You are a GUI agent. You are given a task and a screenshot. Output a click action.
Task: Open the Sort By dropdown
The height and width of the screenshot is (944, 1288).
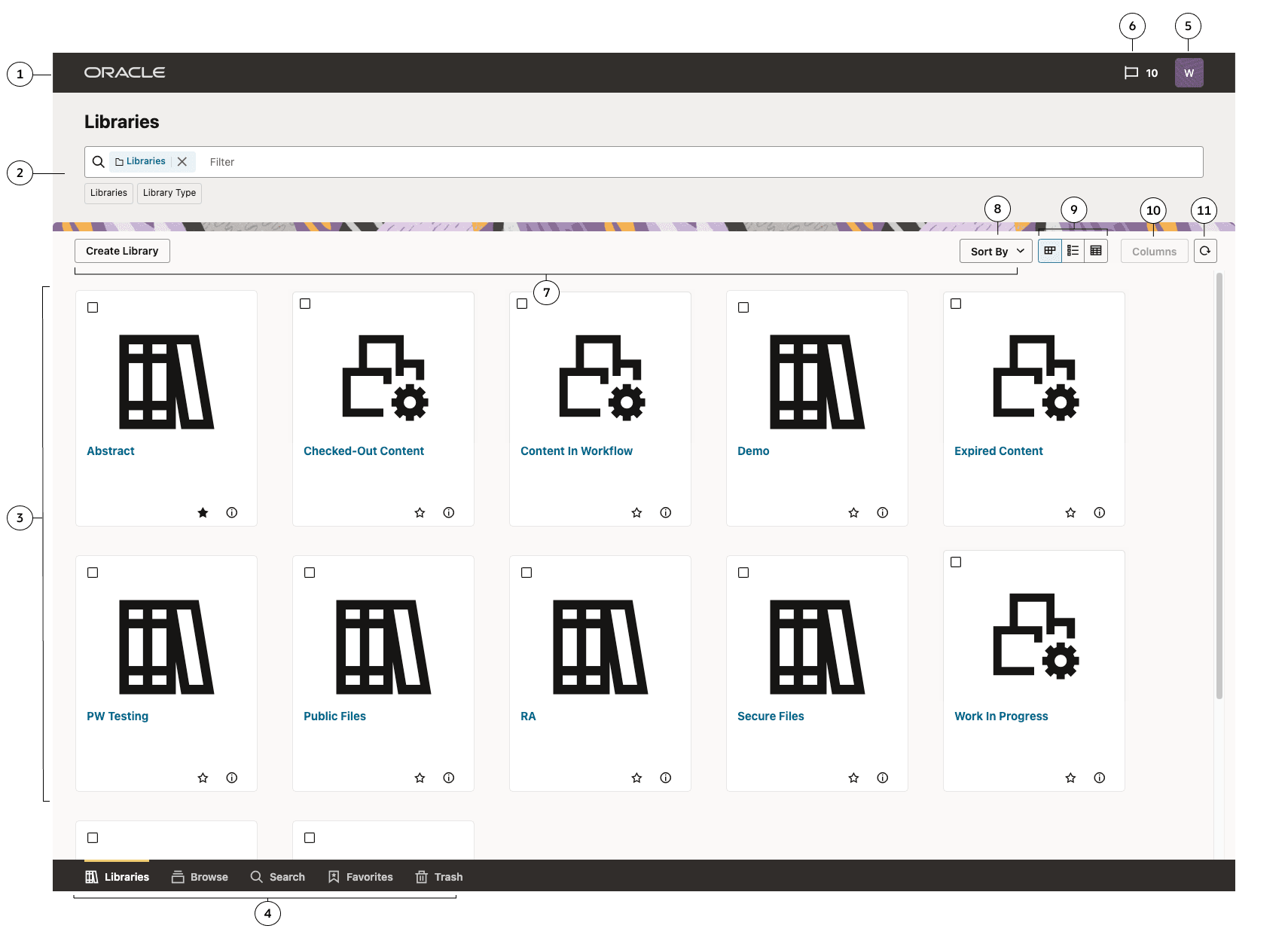pyautogui.click(x=996, y=251)
